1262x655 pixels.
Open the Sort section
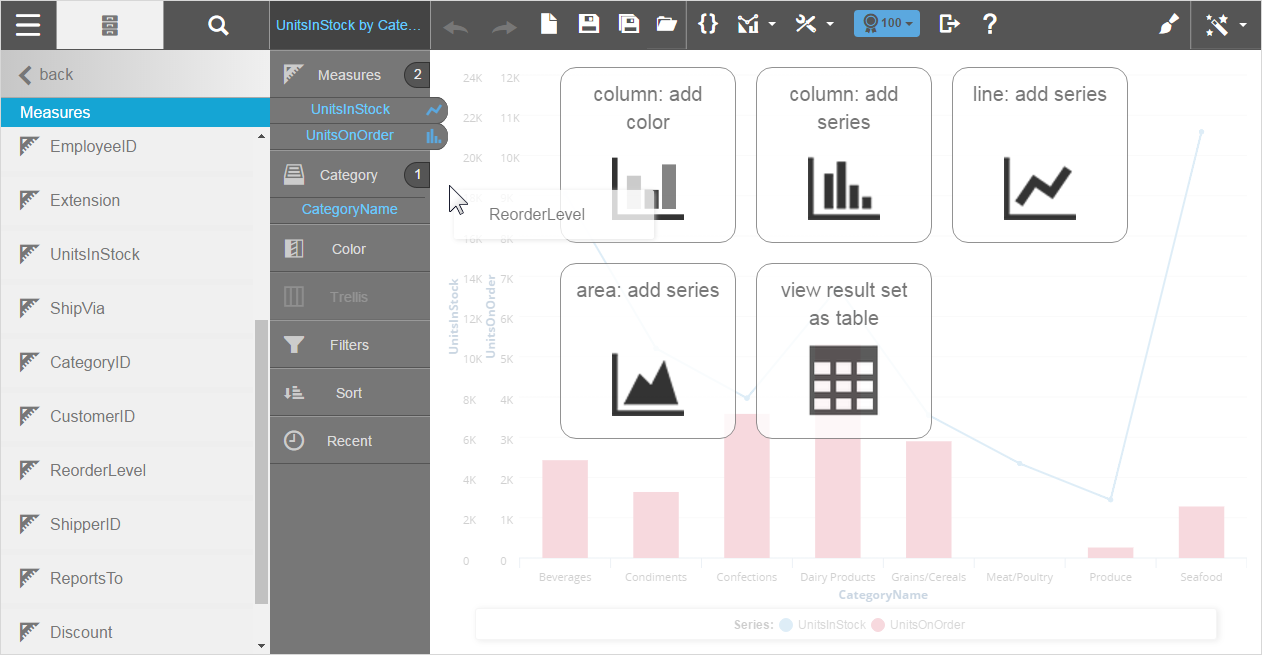349,393
